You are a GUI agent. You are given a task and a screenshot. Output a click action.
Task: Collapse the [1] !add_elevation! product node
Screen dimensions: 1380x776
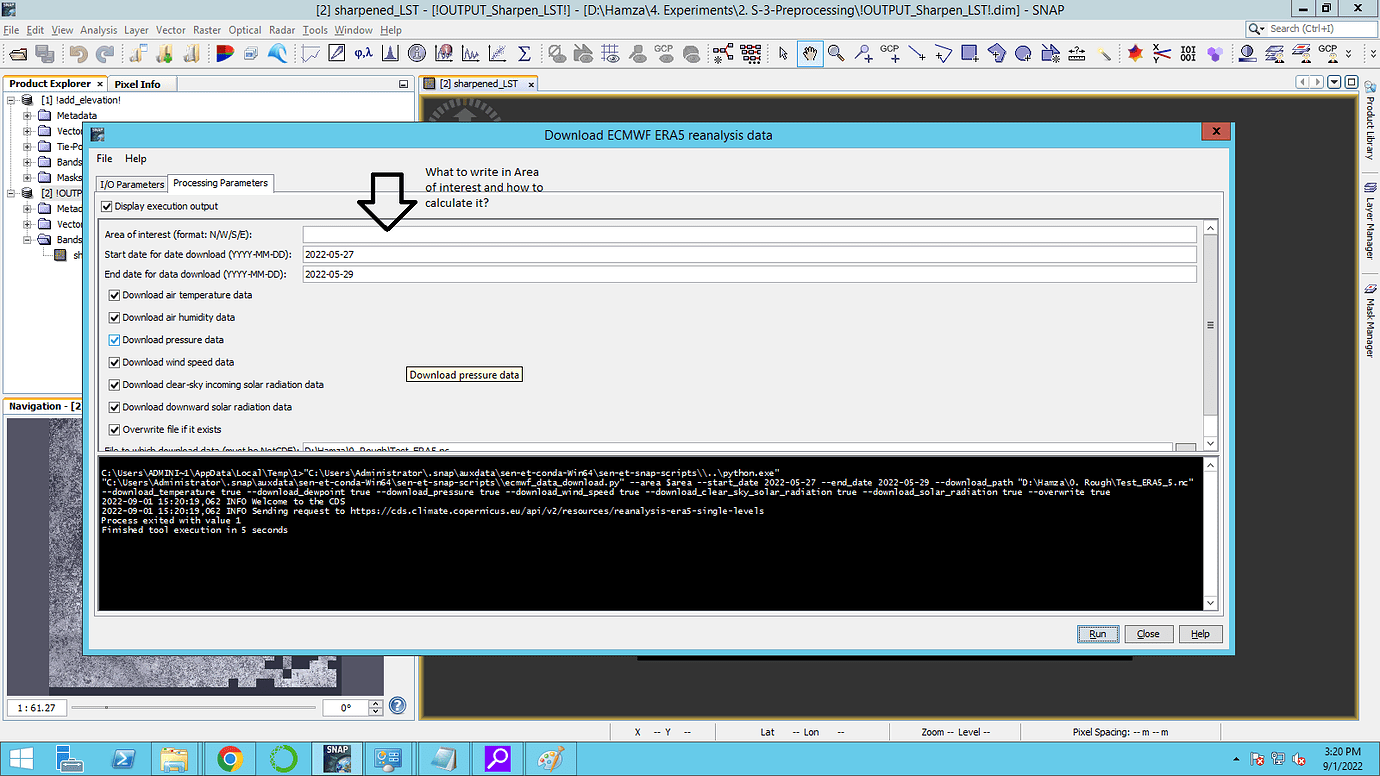pos(11,100)
